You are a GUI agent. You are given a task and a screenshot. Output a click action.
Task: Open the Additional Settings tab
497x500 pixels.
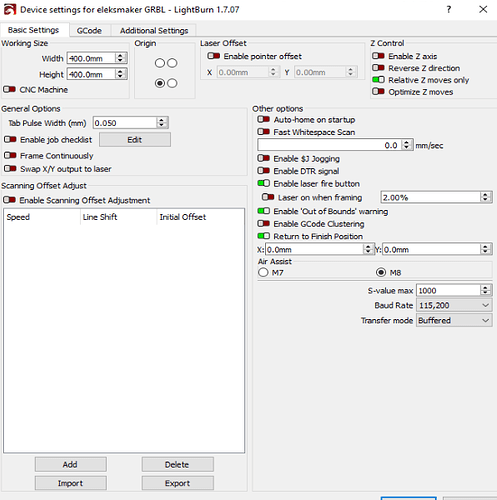(154, 31)
